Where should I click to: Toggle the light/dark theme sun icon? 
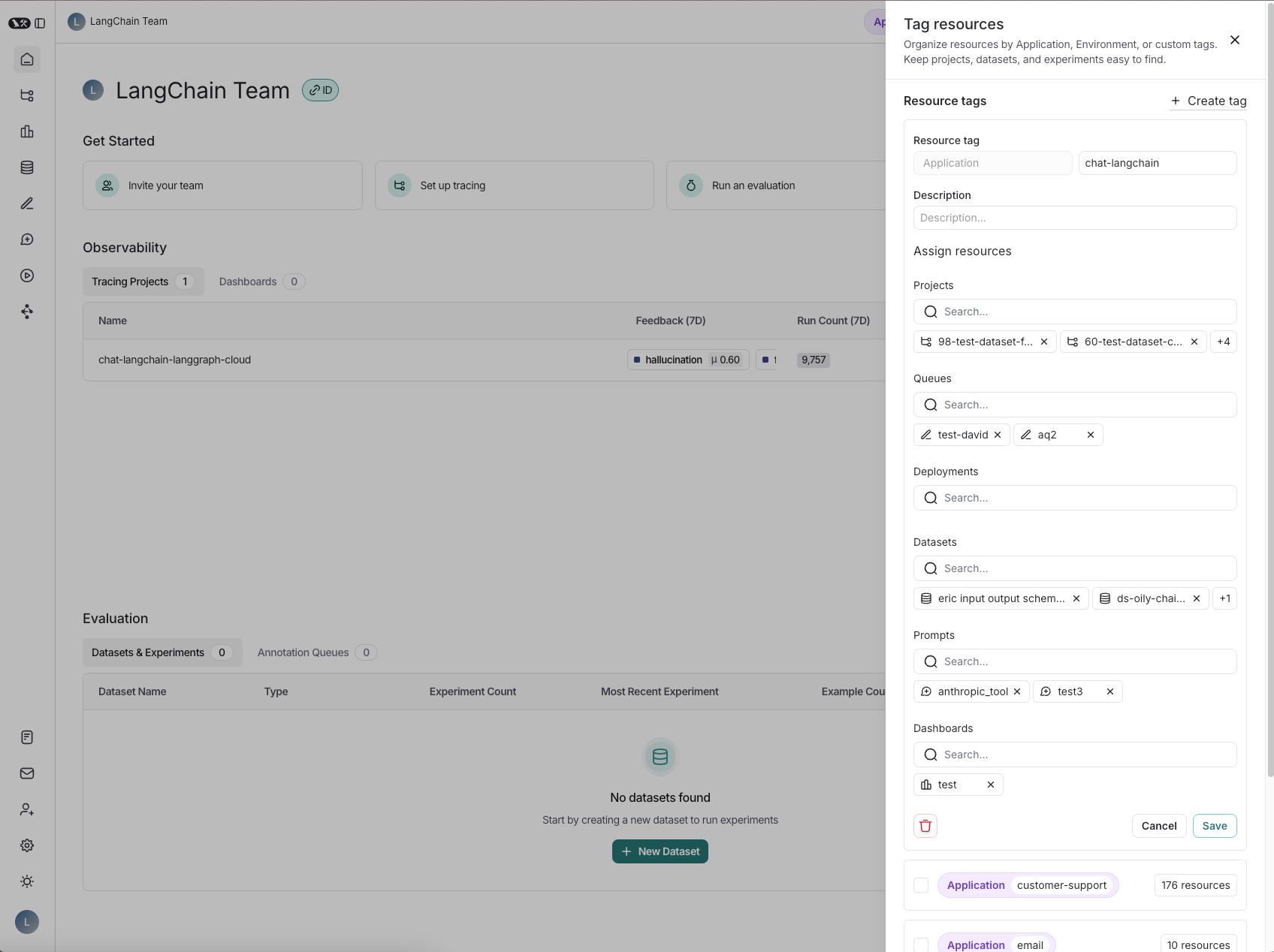coord(27,881)
